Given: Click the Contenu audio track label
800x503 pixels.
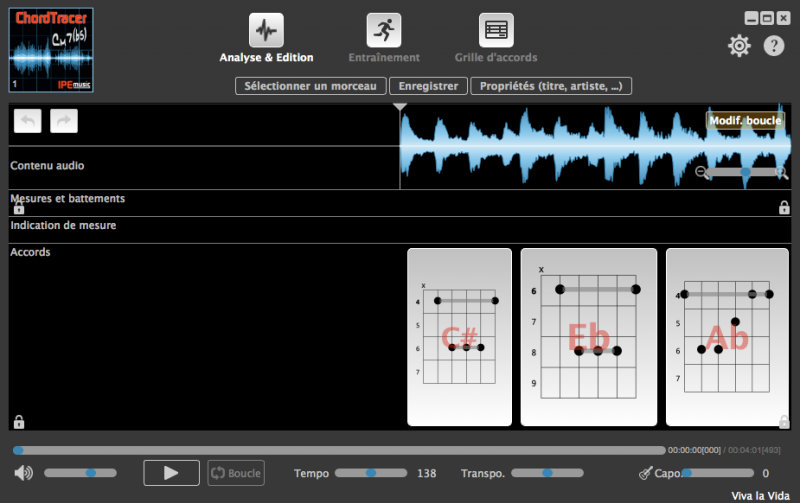Looking at the screenshot, I should [x=47, y=165].
